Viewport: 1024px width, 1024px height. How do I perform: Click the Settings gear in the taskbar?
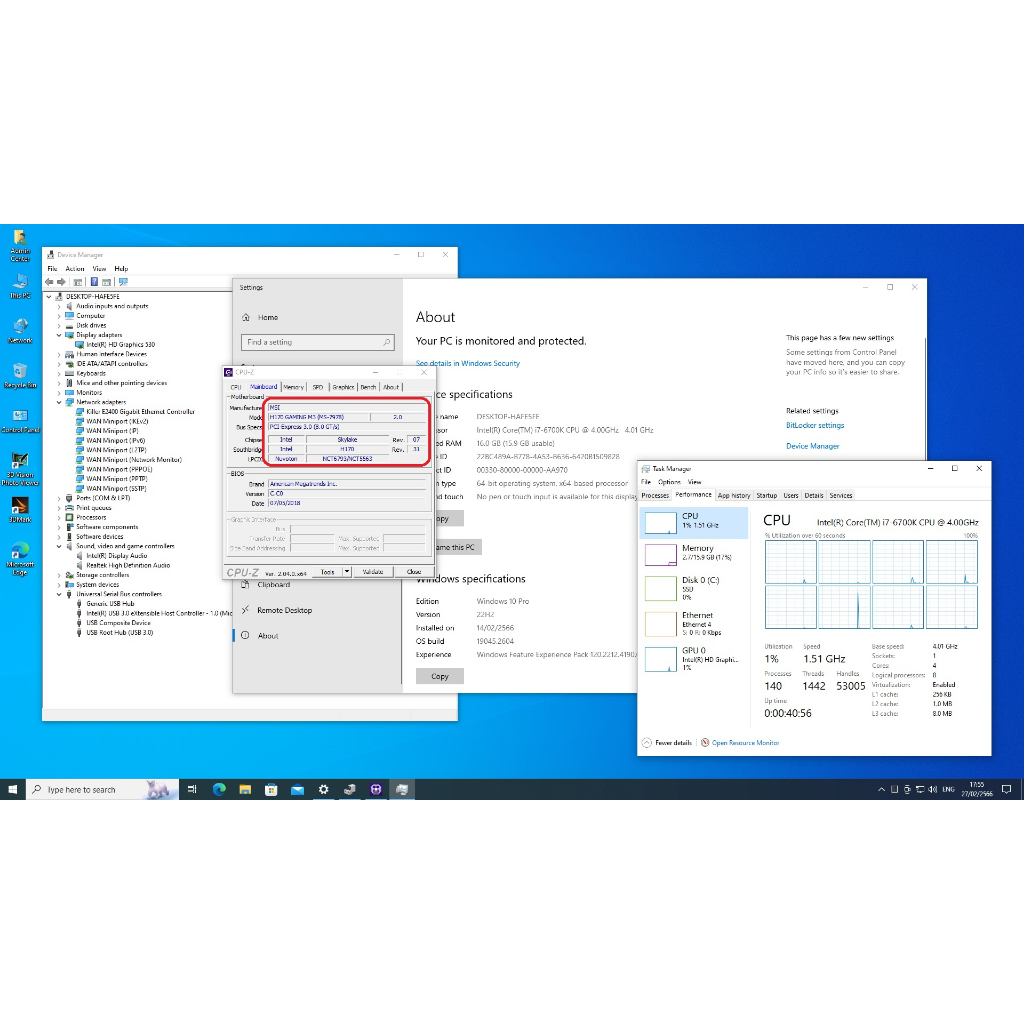(x=323, y=790)
